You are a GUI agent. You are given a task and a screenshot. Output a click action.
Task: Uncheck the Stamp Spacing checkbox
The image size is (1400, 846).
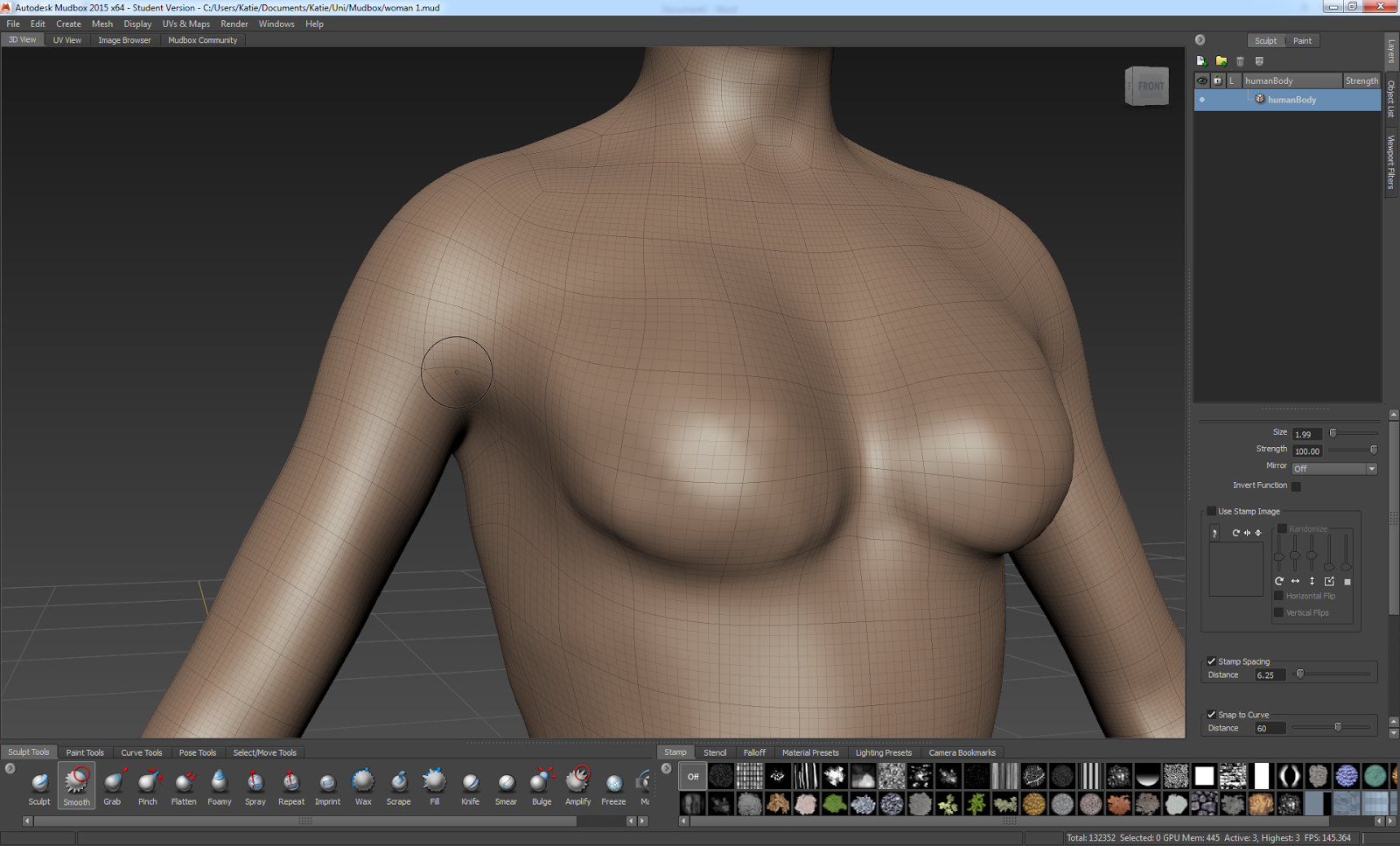(1211, 661)
